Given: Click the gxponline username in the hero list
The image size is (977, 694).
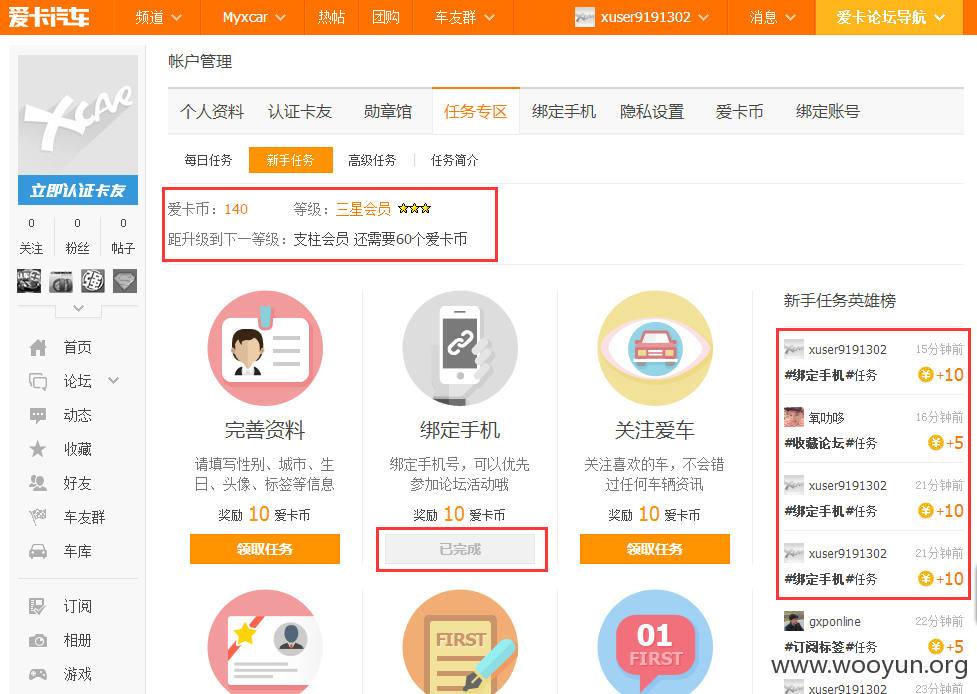Looking at the screenshot, I should (x=835, y=622).
